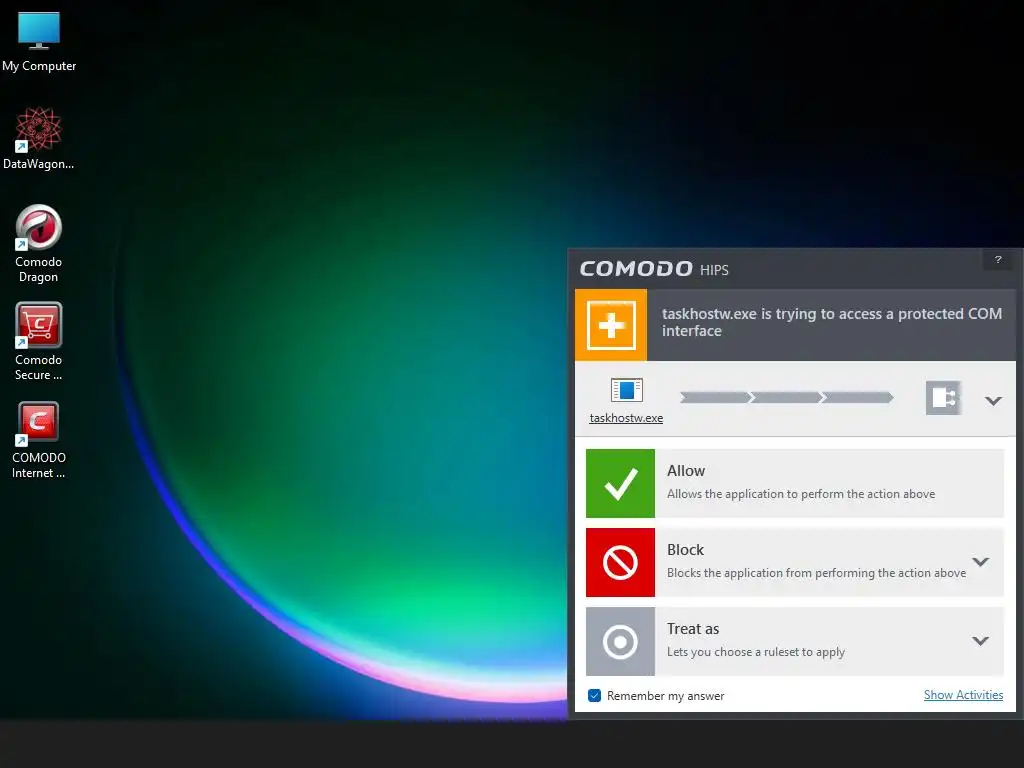Click the gray Treat as icon
This screenshot has width=1024, height=768.
point(620,641)
